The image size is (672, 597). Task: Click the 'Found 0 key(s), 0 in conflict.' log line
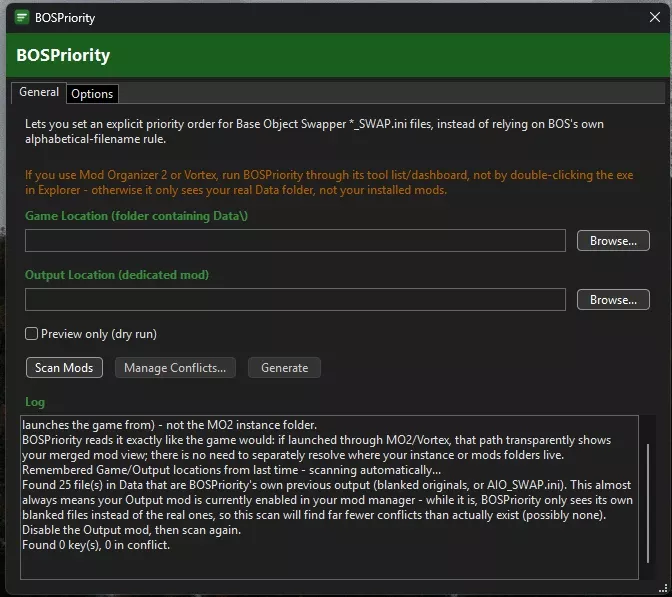click(x=96, y=545)
